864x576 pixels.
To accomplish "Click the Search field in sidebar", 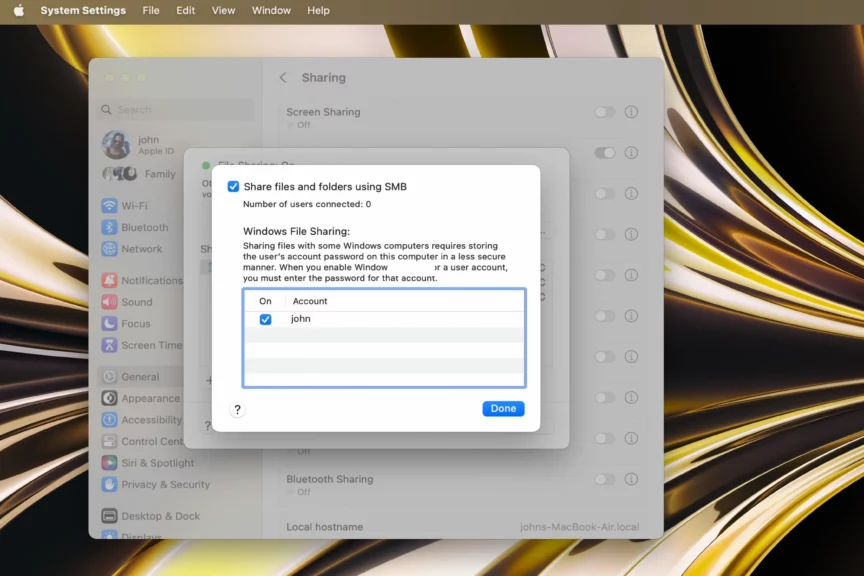I will tap(176, 109).
